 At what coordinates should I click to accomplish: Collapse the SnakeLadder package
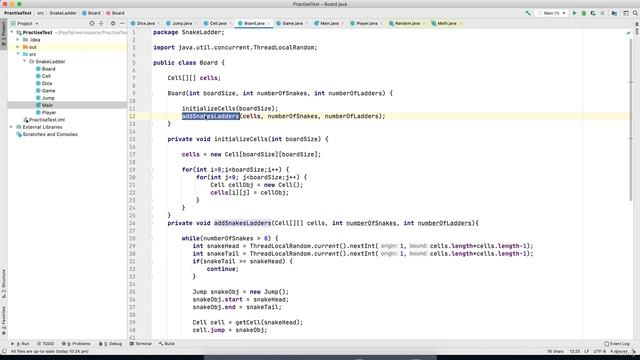24,61
